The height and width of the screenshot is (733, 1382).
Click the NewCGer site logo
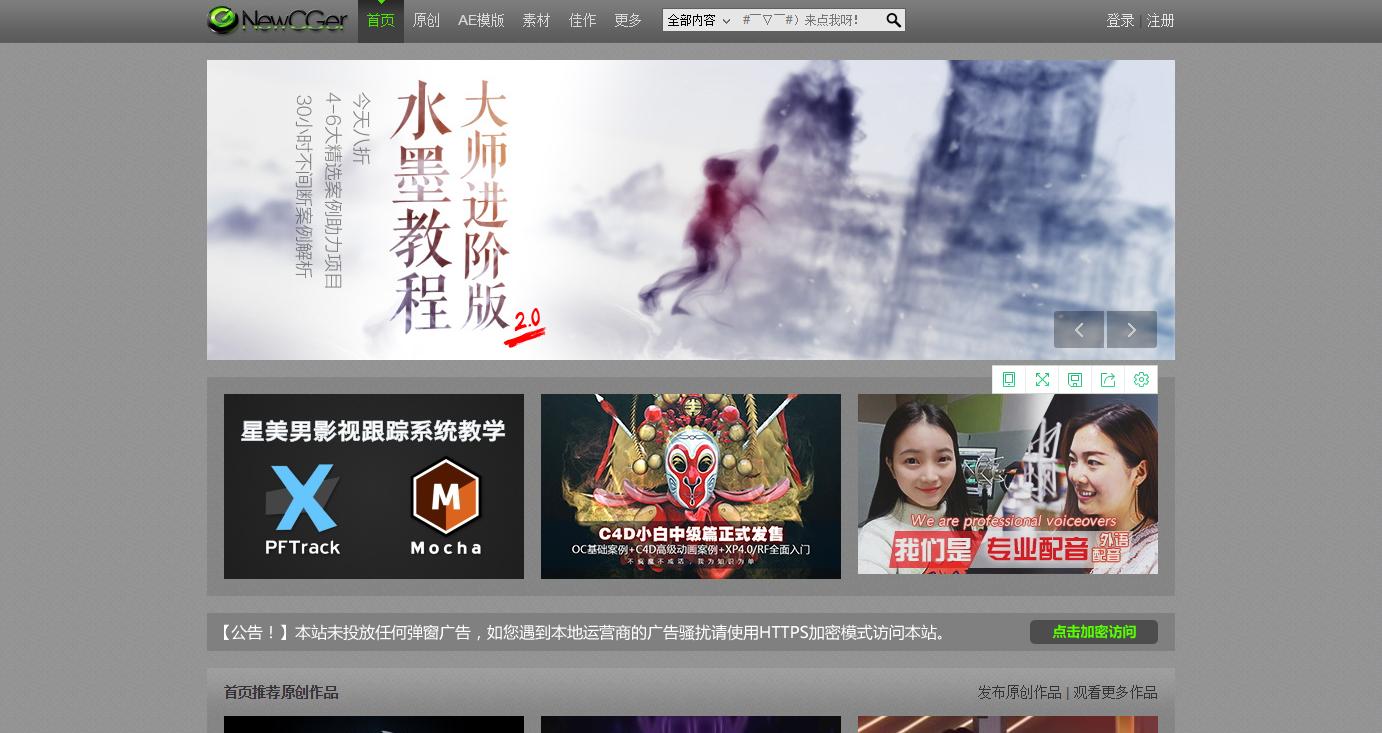click(x=277, y=20)
